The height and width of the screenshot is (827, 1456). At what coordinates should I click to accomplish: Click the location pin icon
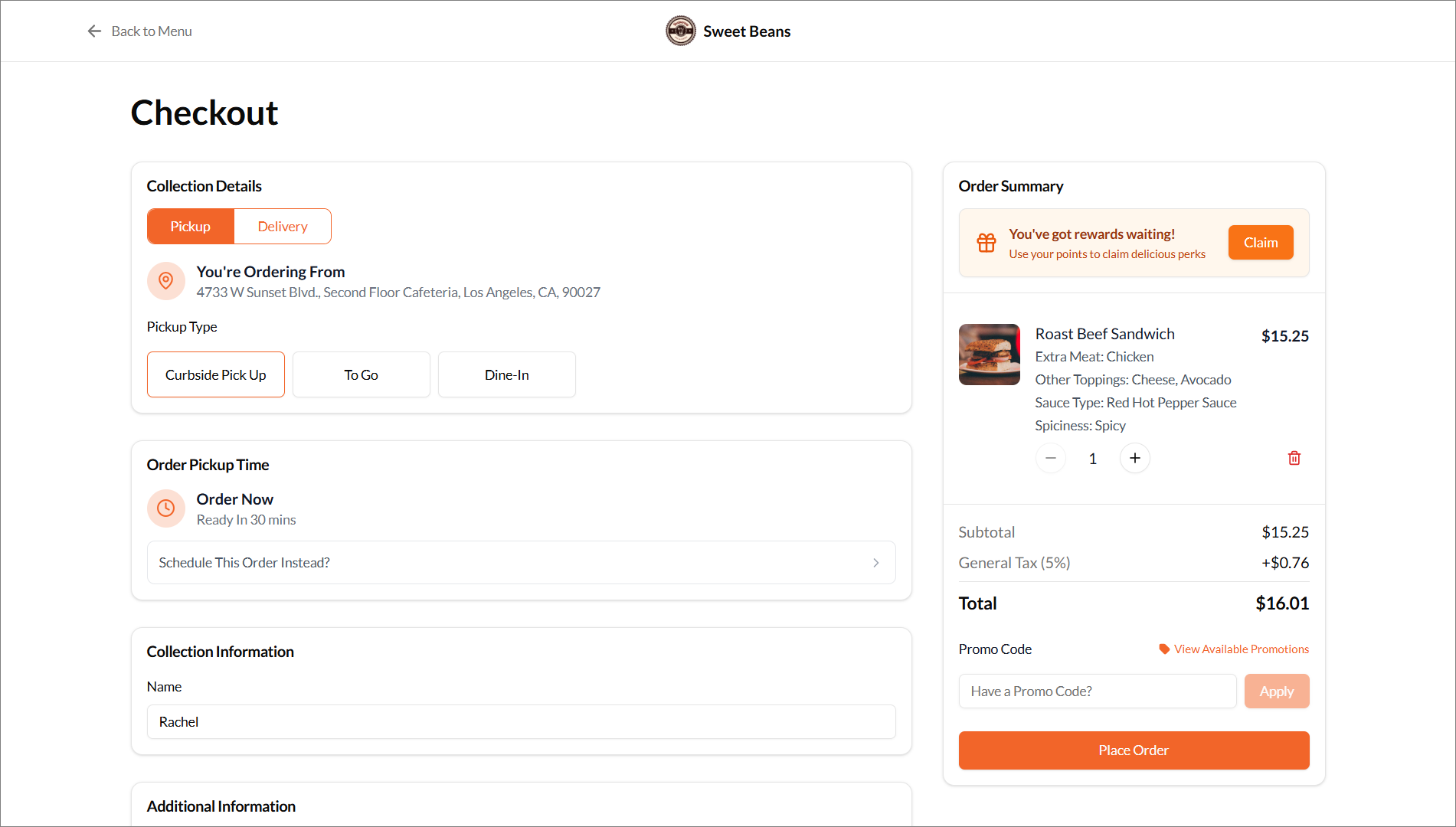(165, 281)
